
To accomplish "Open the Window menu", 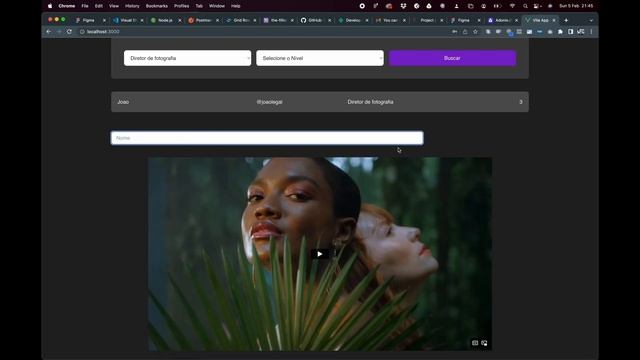I will click(217, 6).
